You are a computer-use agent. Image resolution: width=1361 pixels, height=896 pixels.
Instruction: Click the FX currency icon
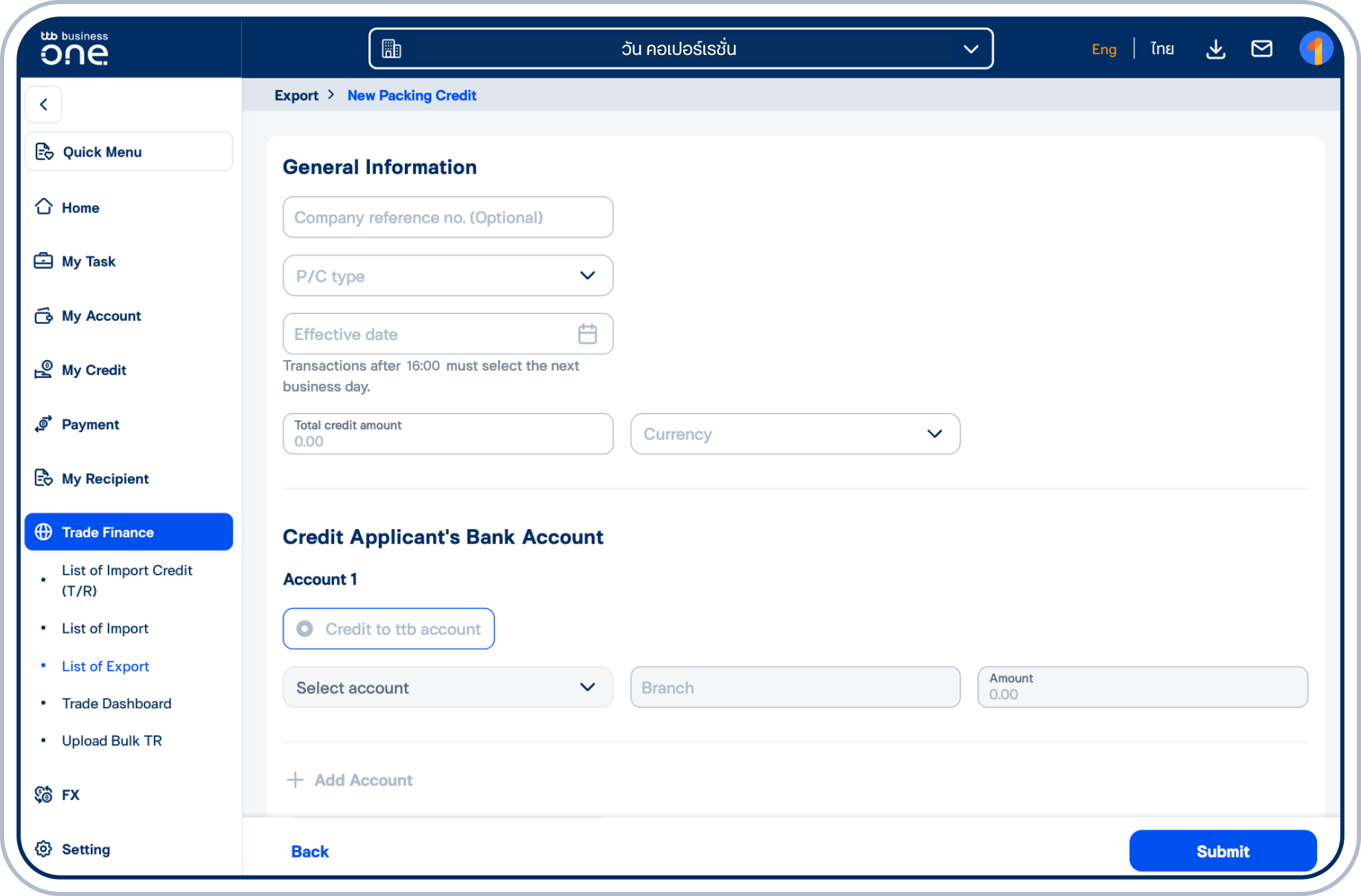pos(43,795)
